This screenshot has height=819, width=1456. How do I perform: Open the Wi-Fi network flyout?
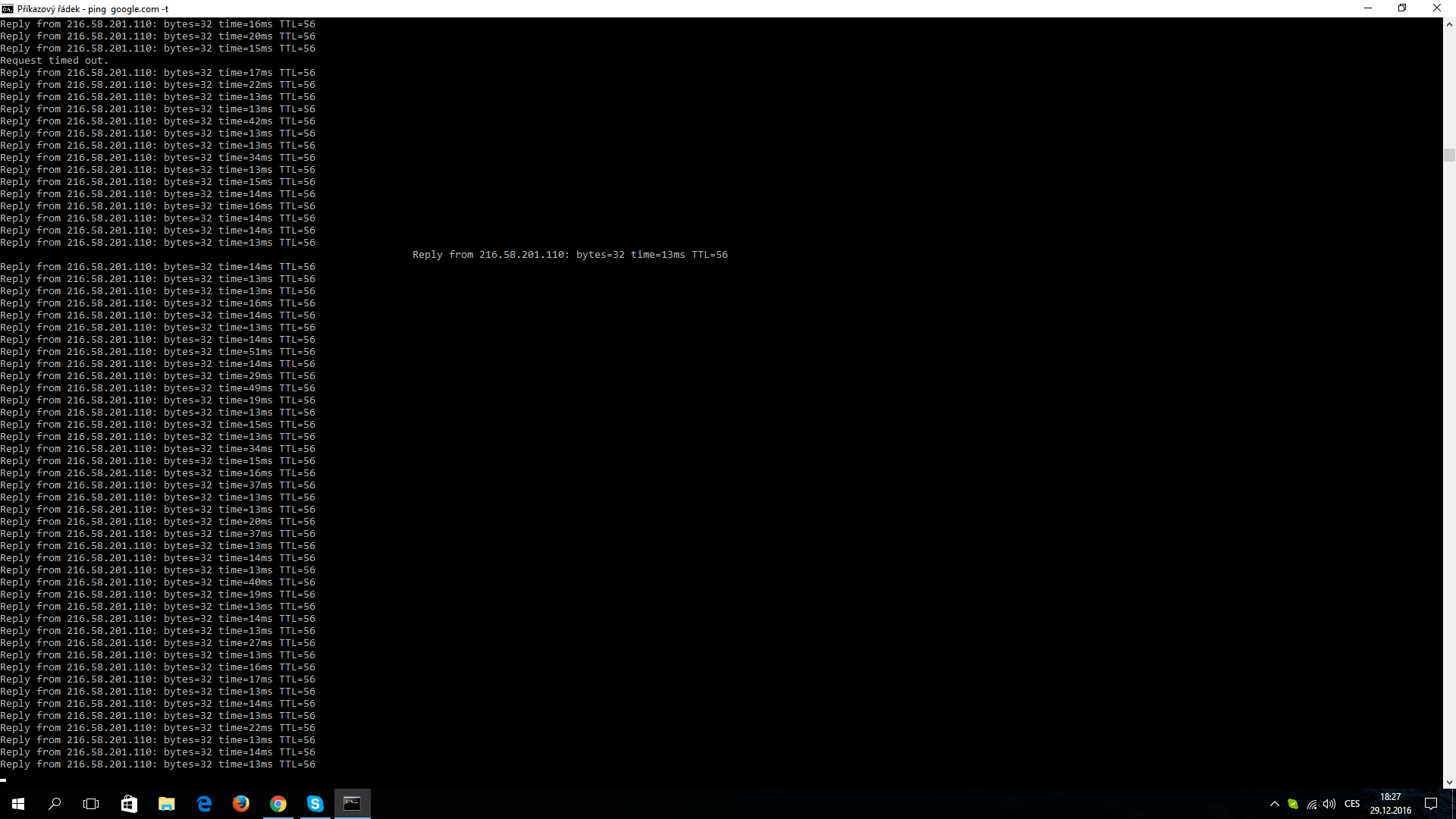pos(1312,804)
